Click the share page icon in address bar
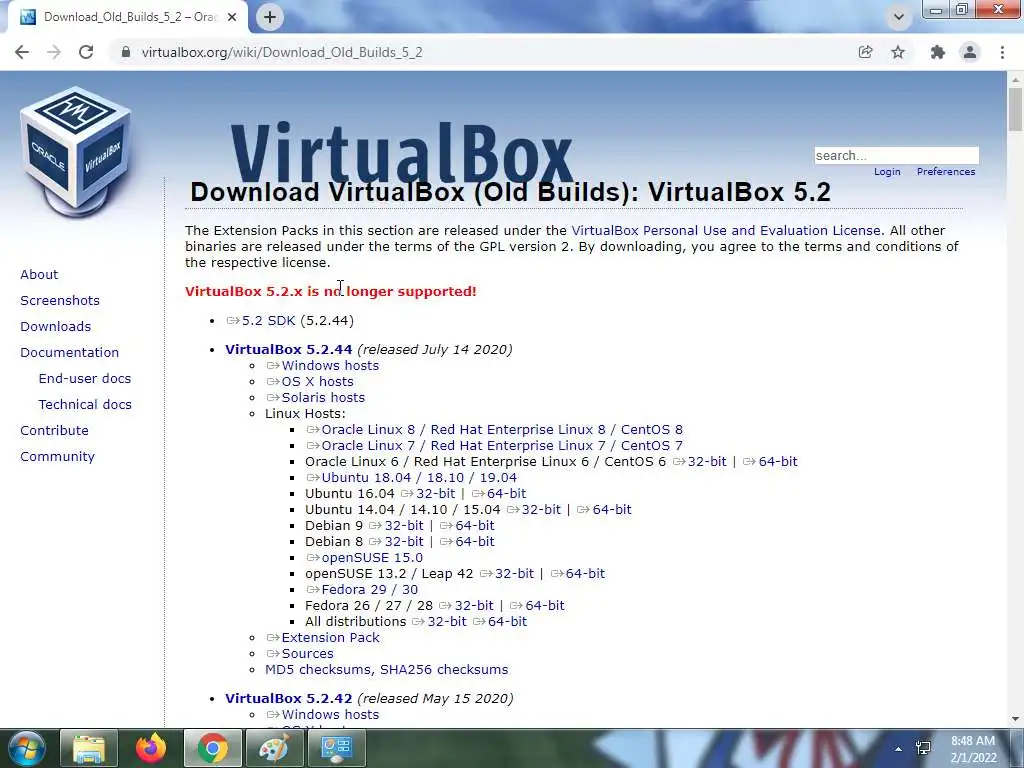The width and height of the screenshot is (1024, 768). [865, 52]
